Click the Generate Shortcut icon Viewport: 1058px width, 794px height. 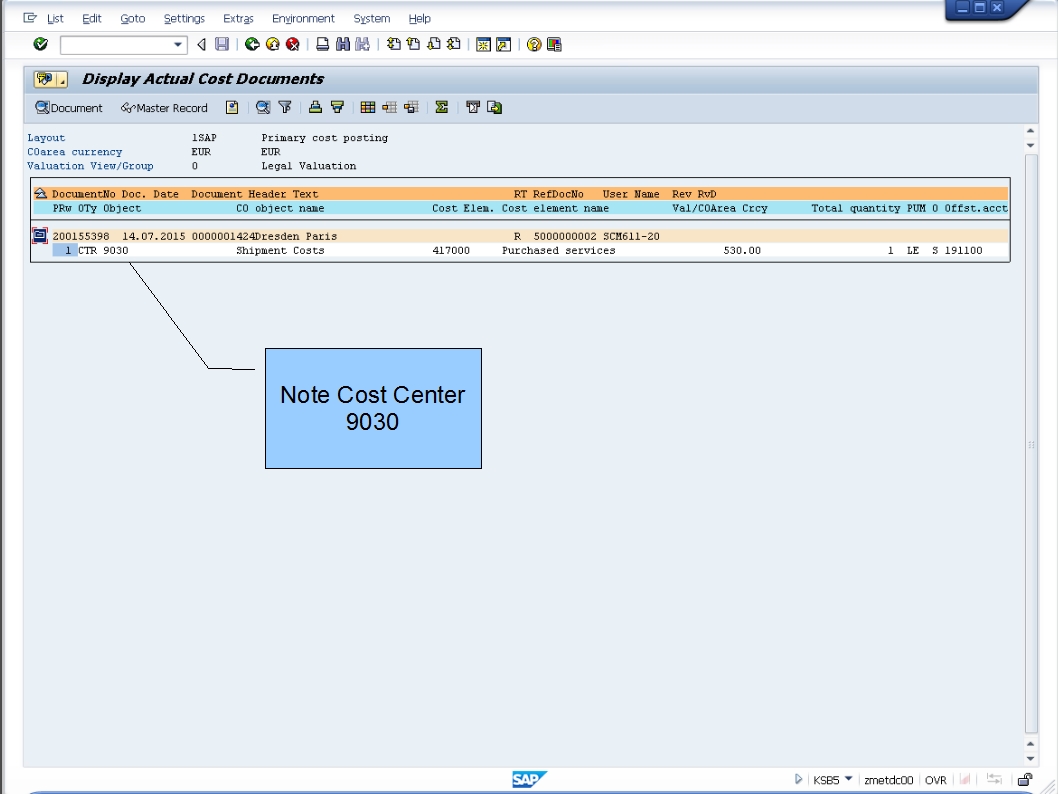(x=503, y=45)
